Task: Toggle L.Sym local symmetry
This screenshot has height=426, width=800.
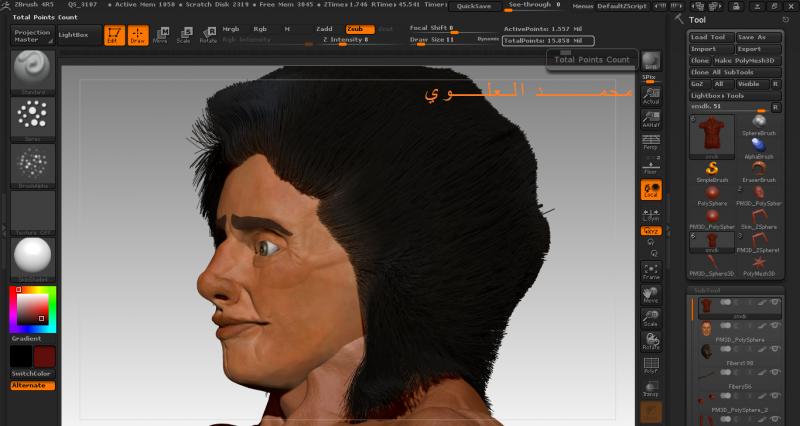Action: point(651,215)
